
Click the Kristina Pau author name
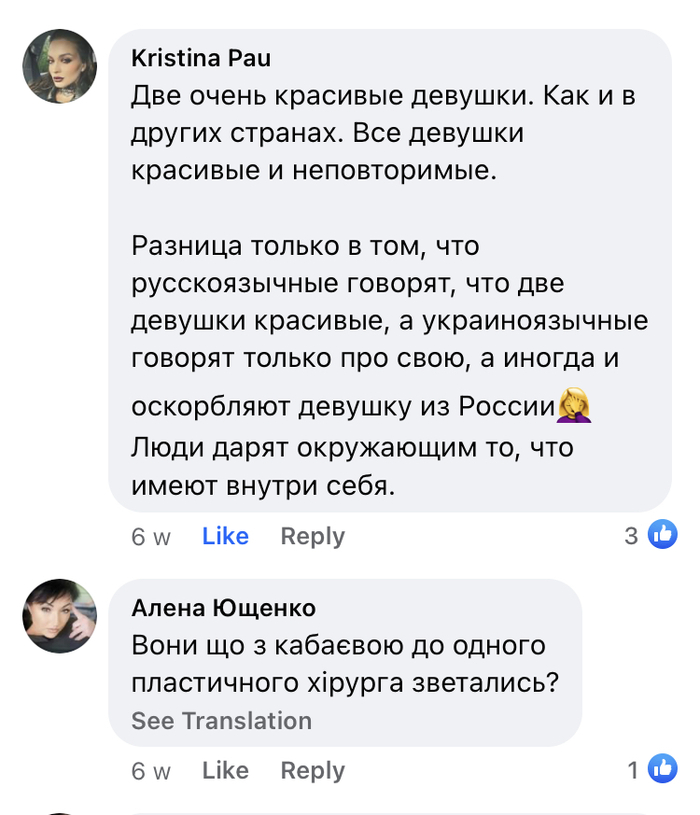(x=201, y=58)
